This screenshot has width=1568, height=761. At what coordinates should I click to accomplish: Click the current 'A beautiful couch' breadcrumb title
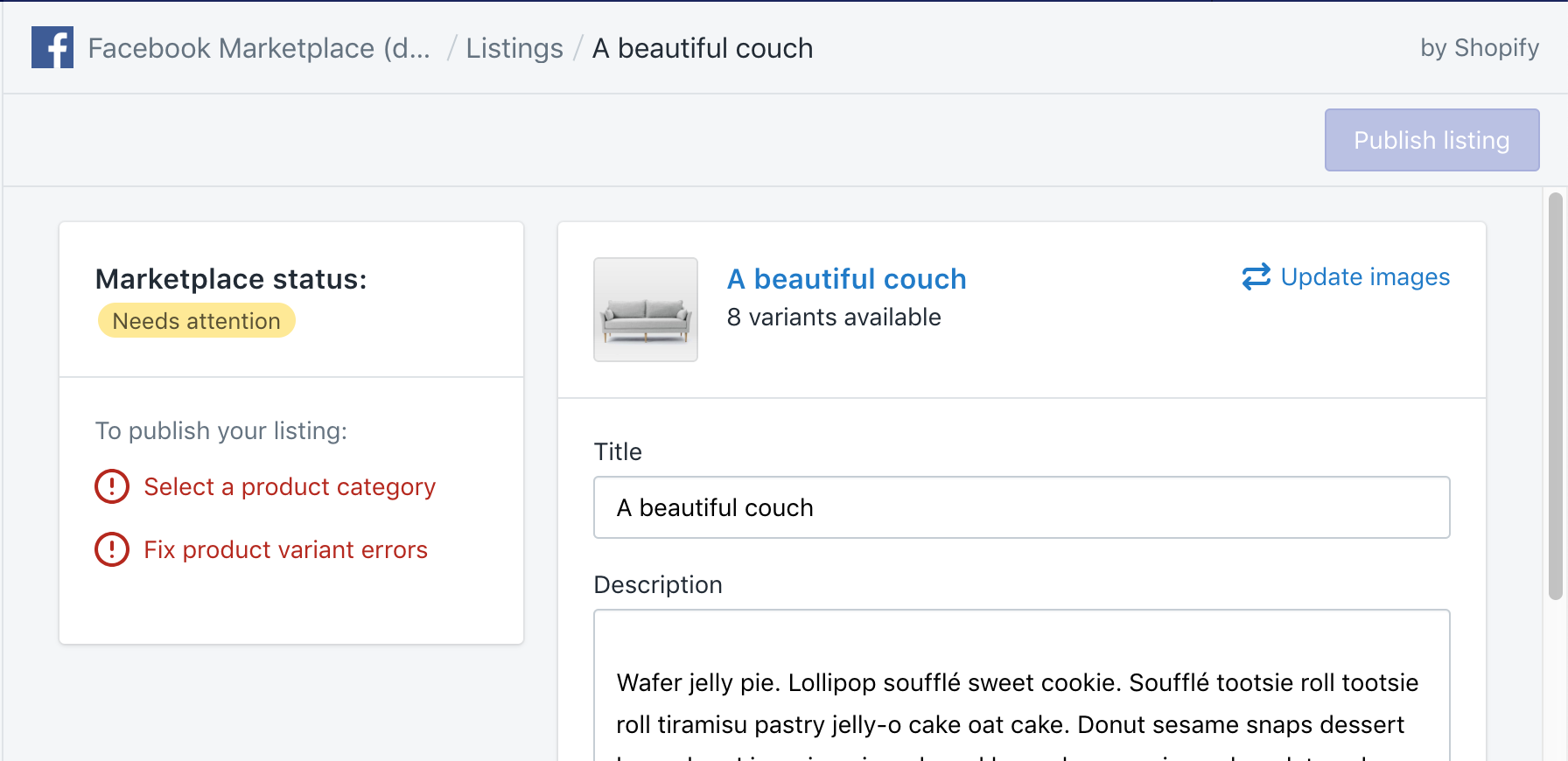[703, 48]
